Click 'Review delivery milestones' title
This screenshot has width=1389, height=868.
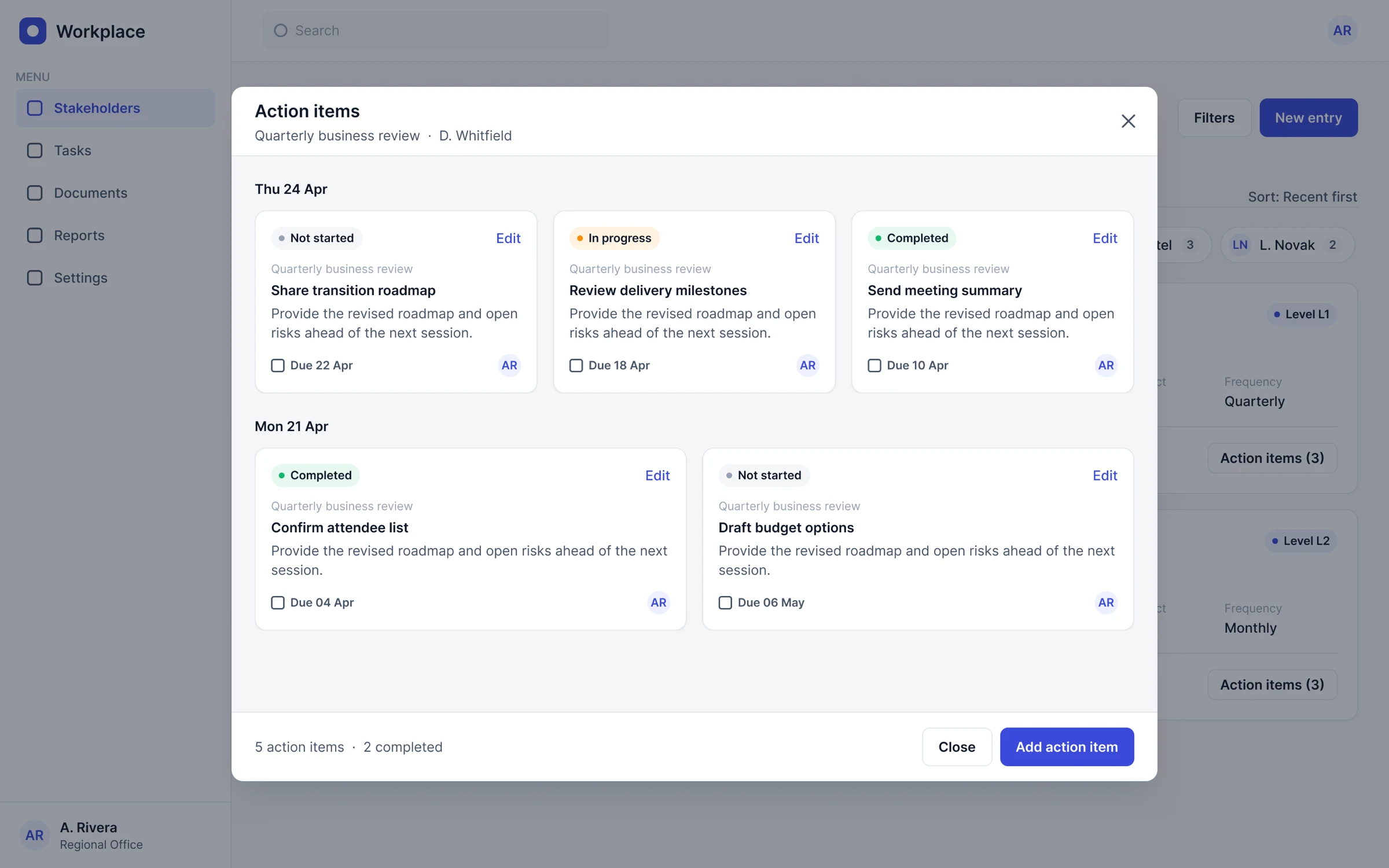(x=658, y=290)
